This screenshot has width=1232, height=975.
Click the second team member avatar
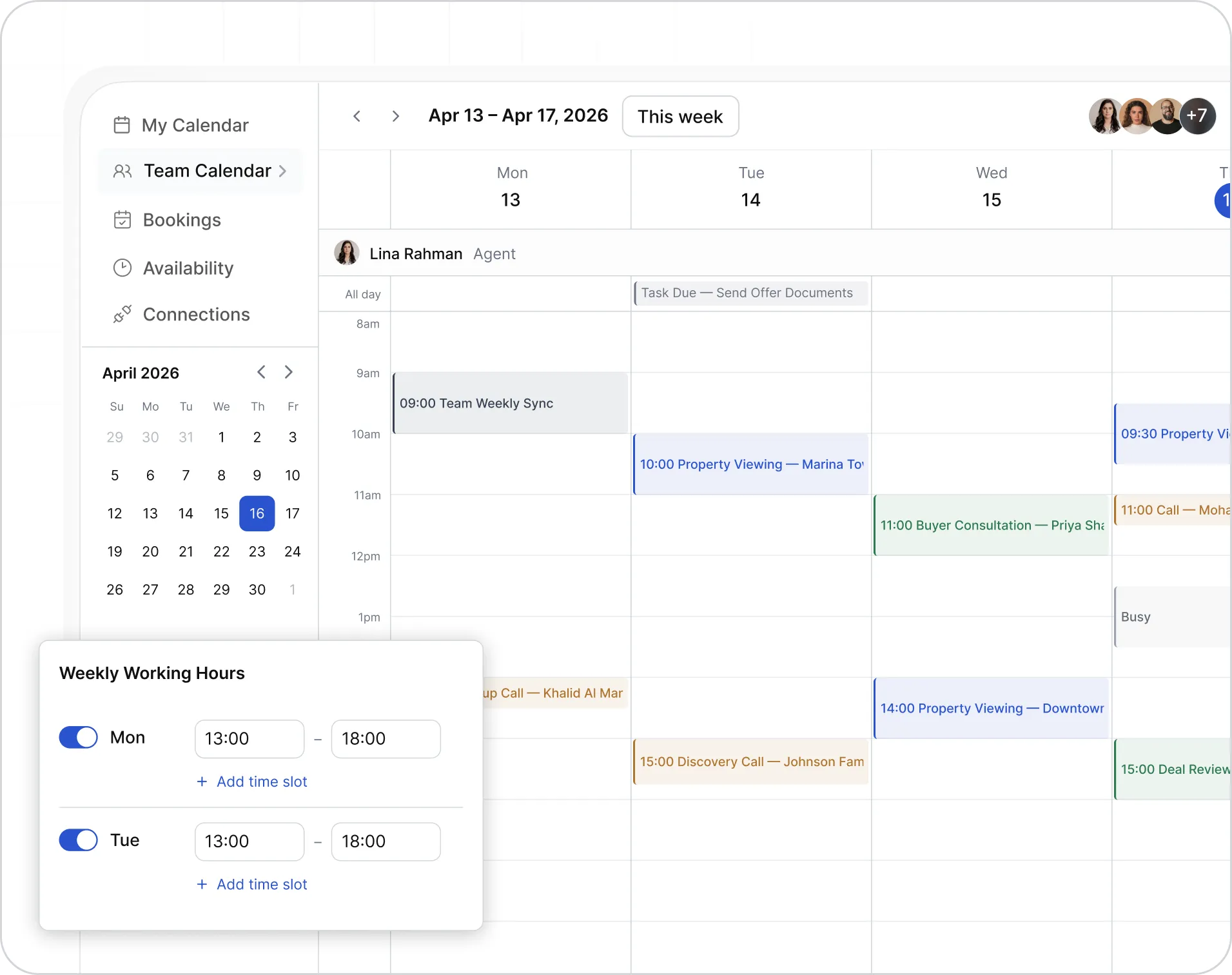click(x=1137, y=116)
